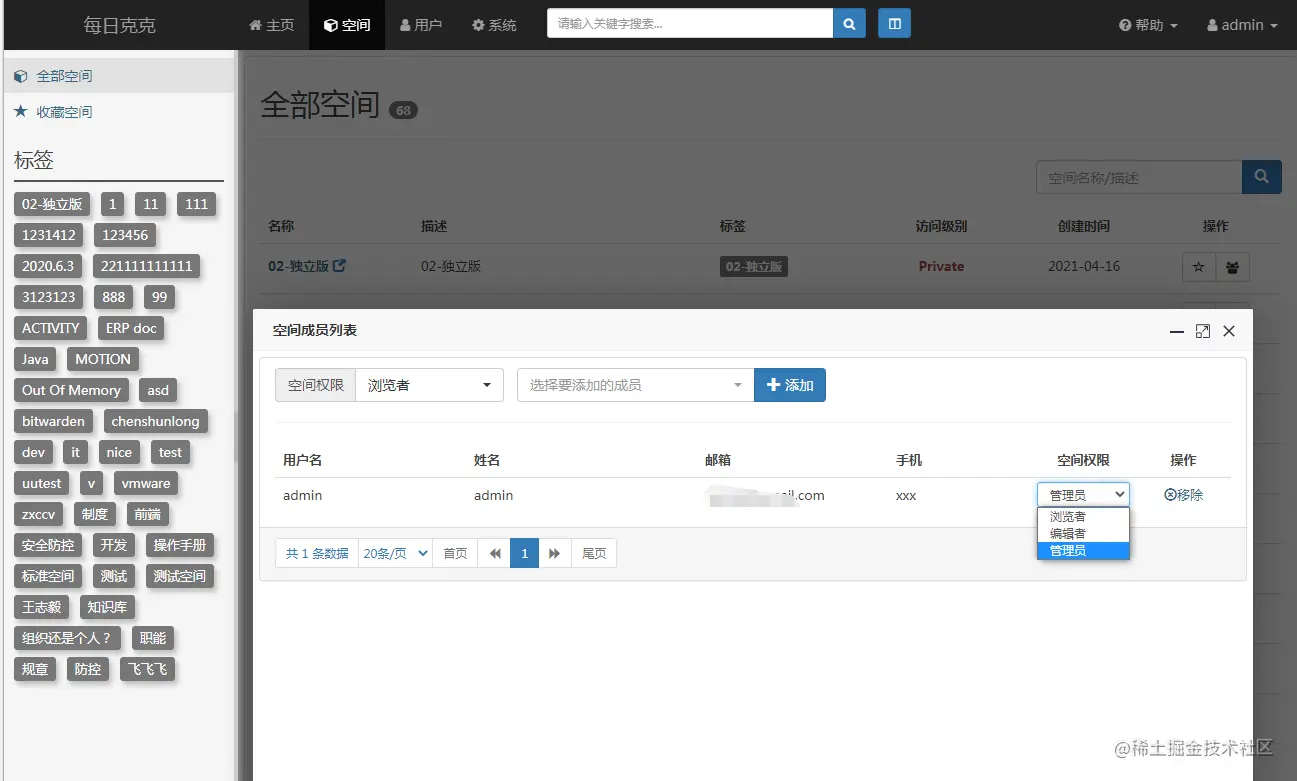Screen dimensions: 1297x781
Task: Go to next page double-arrow in pagination
Action: (555, 553)
